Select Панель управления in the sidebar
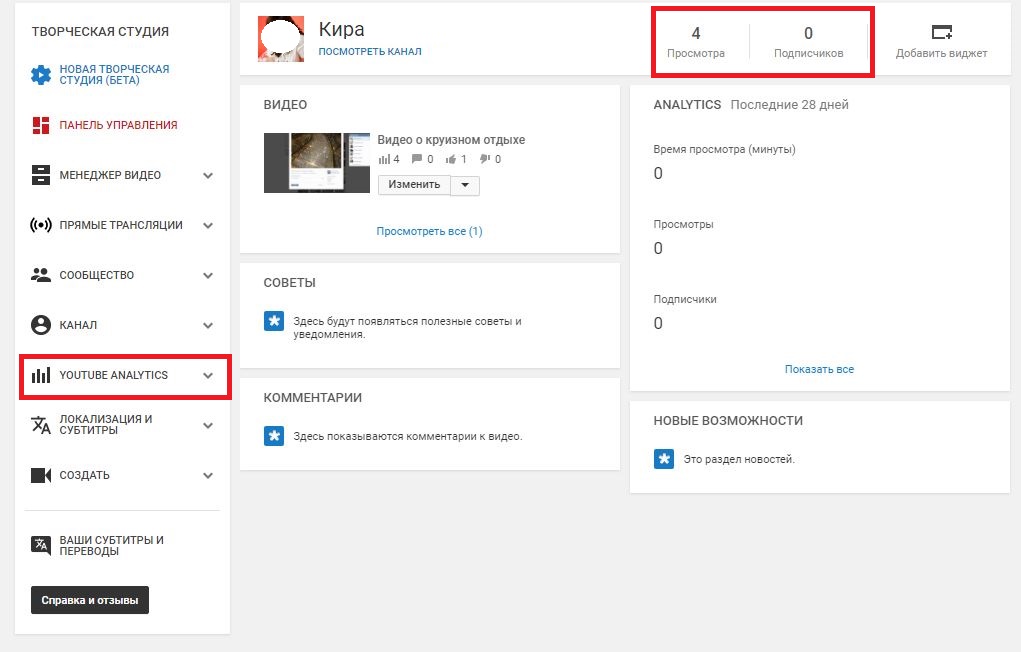Screen dimensions: 1021x652 pos(118,125)
